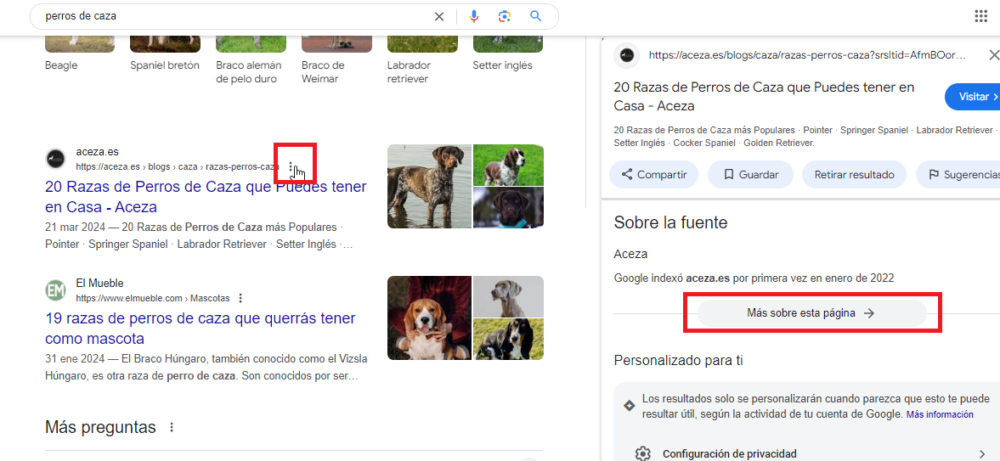Click the El Mueble beagle thumbnail

pyautogui.click(x=429, y=318)
